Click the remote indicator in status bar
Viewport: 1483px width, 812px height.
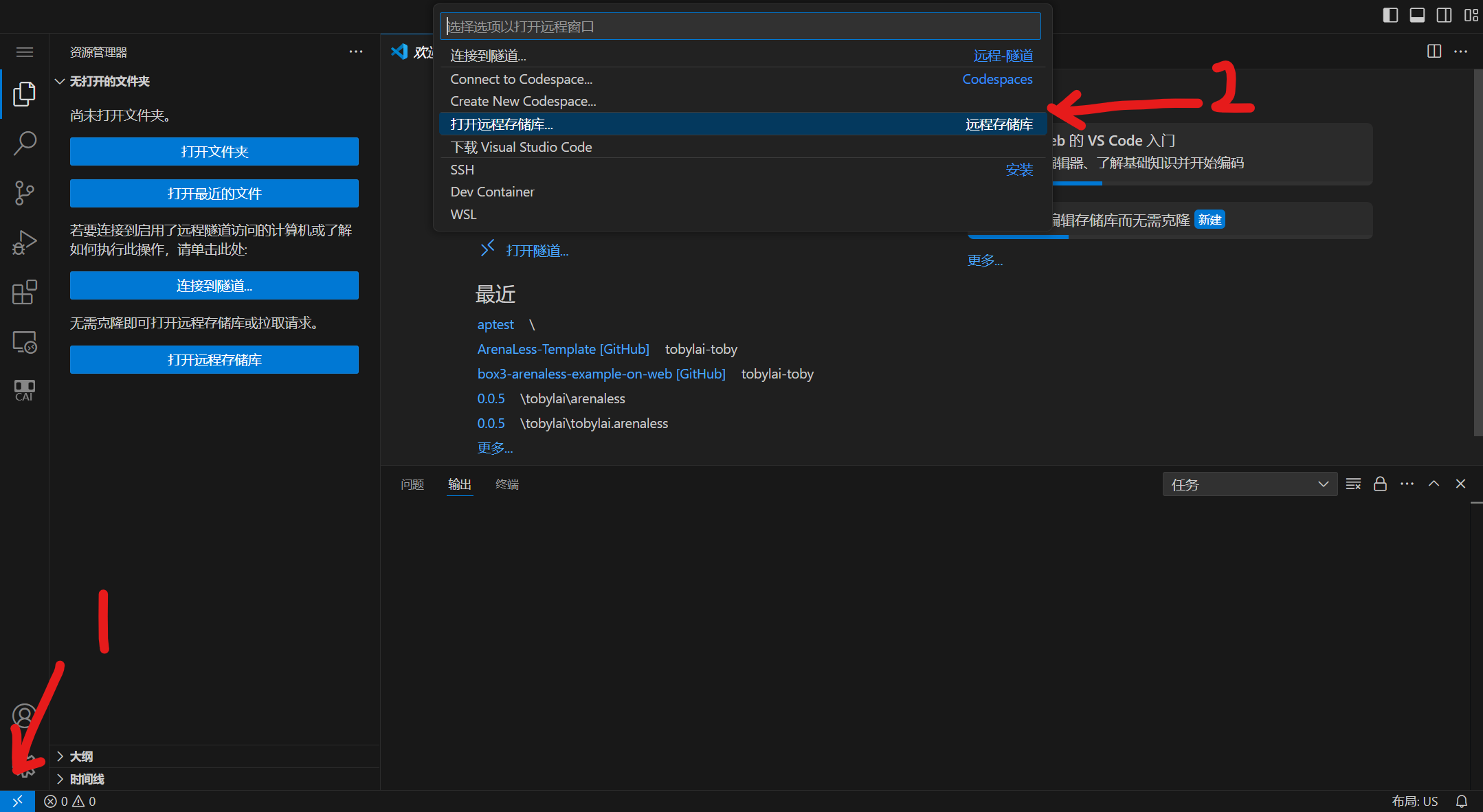[17, 801]
